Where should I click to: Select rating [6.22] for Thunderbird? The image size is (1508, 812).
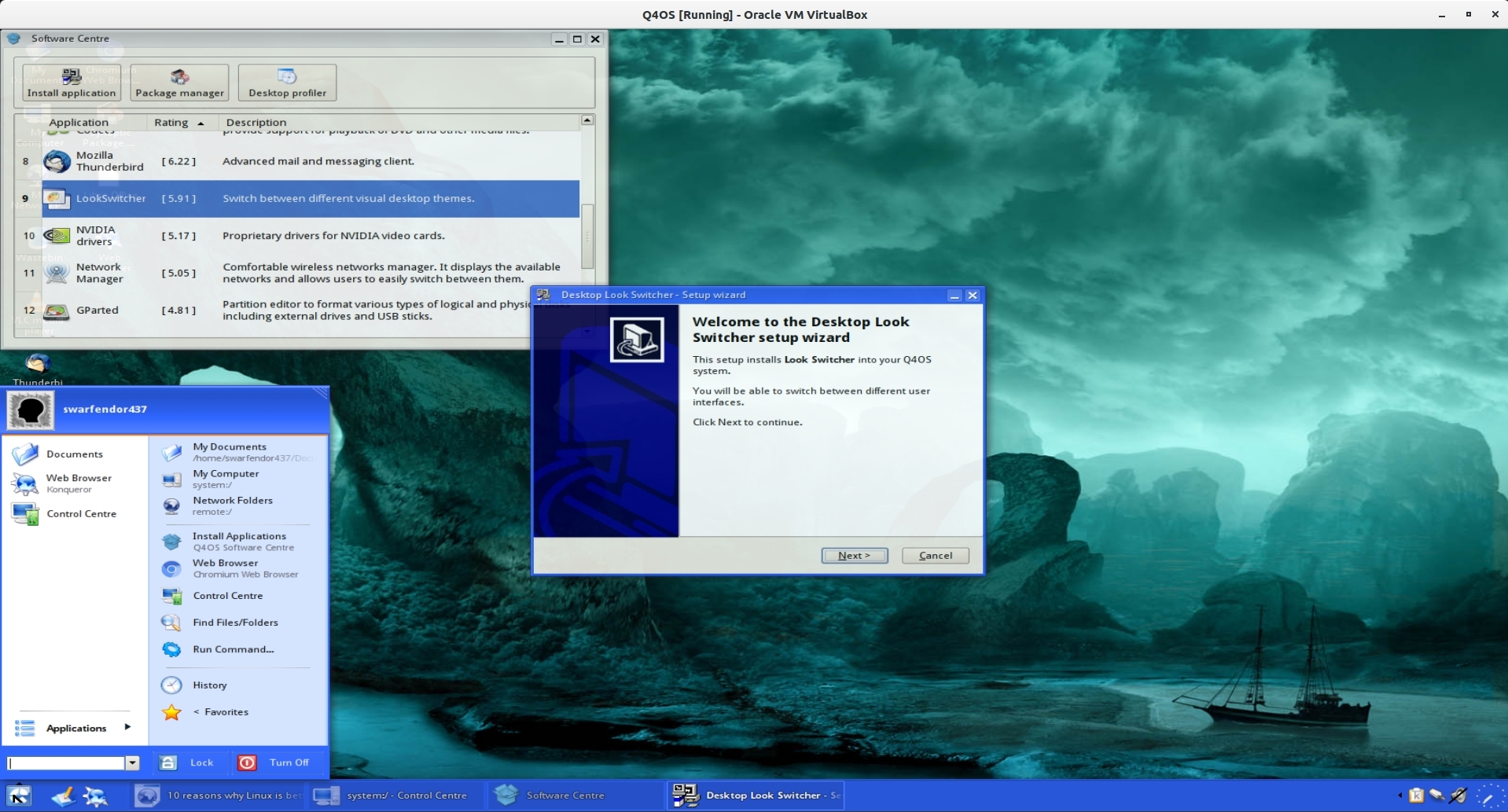178,161
